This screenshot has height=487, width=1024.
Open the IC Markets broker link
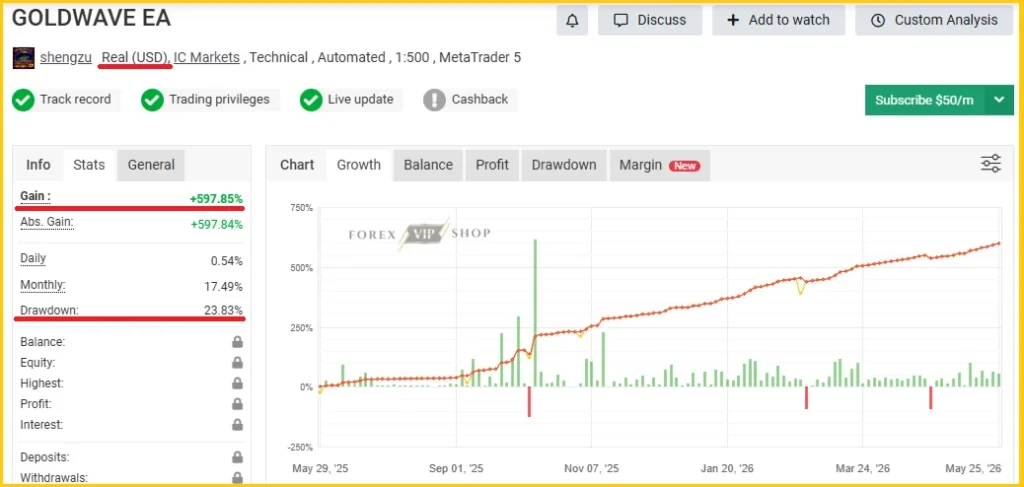pos(206,57)
